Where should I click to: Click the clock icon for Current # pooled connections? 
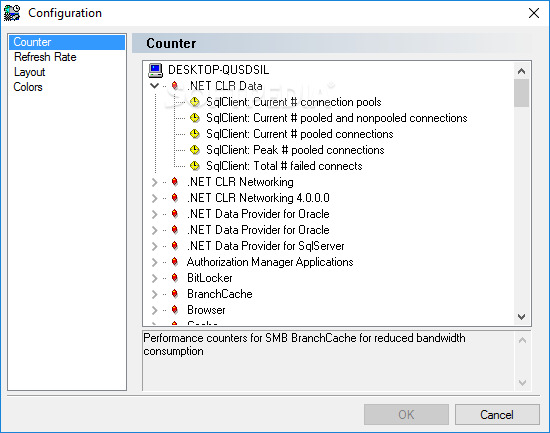[x=195, y=134]
